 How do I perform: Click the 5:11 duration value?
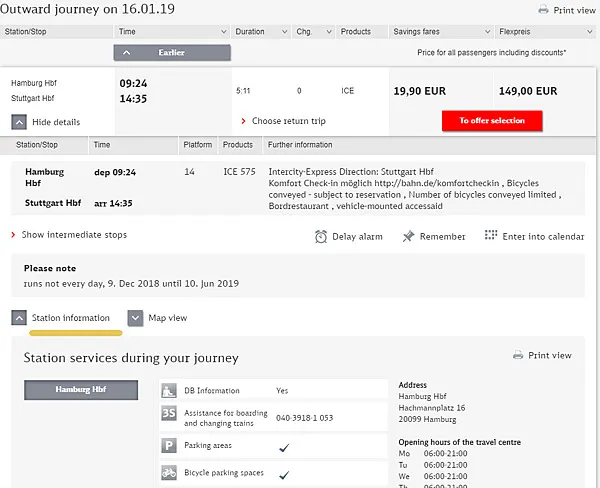pyautogui.click(x=243, y=91)
